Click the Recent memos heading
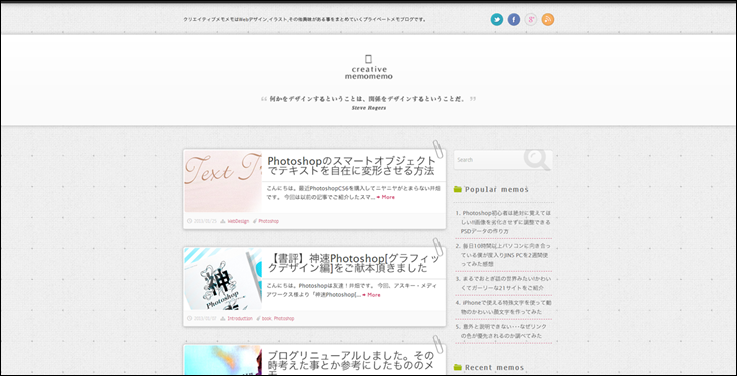Image resolution: width=737 pixels, height=376 pixels. pyautogui.click(x=494, y=367)
